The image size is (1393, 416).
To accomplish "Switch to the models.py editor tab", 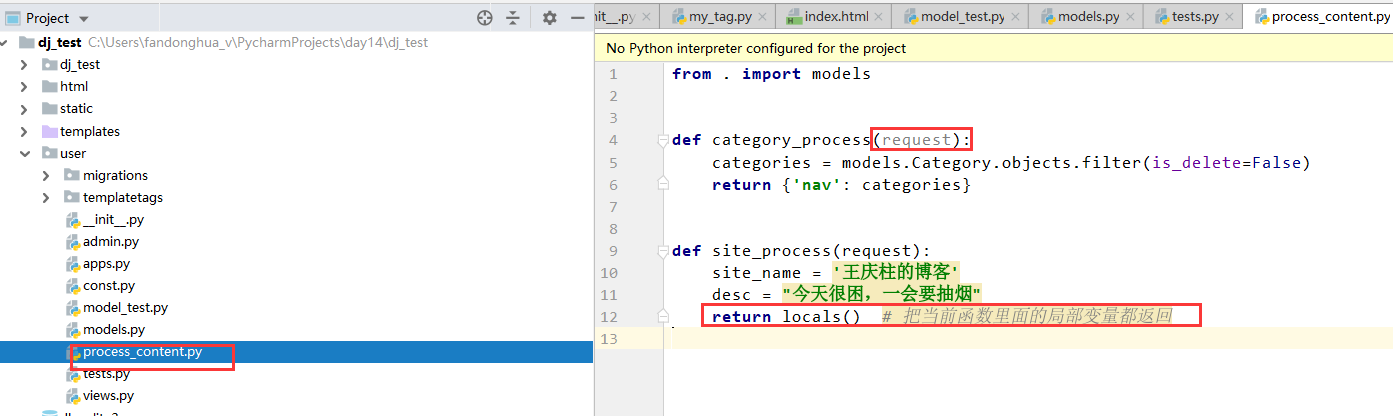I will [x=1087, y=17].
